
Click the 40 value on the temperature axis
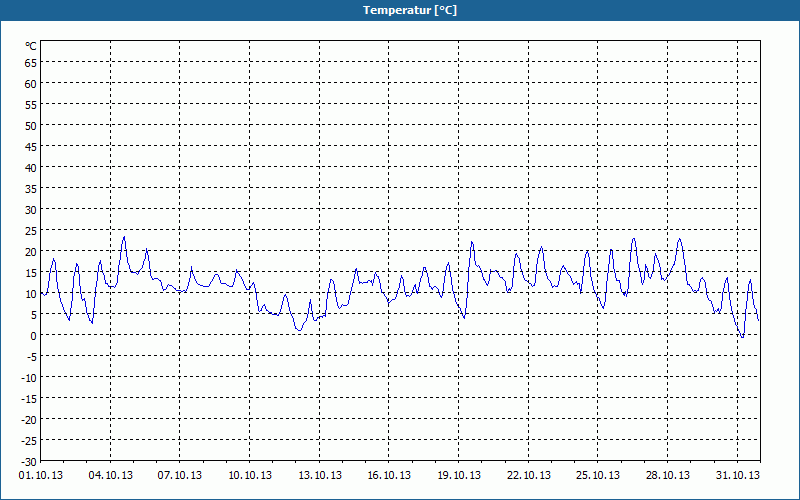31,168
